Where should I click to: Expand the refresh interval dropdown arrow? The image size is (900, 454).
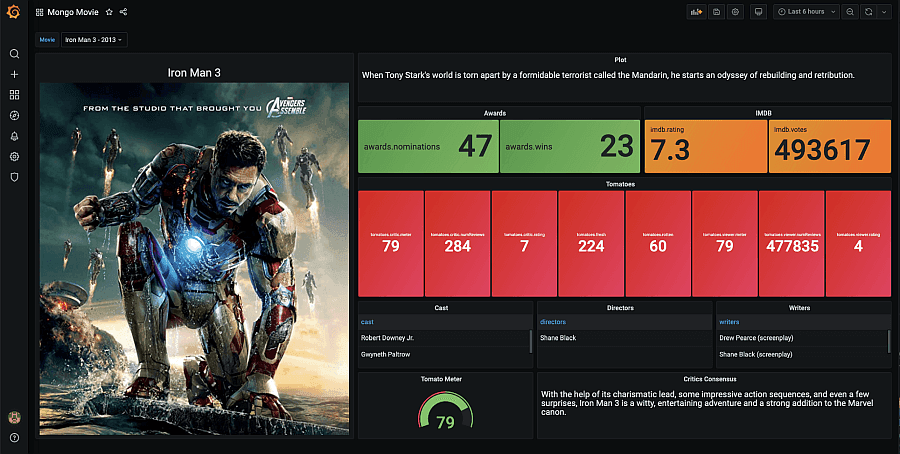coord(884,12)
